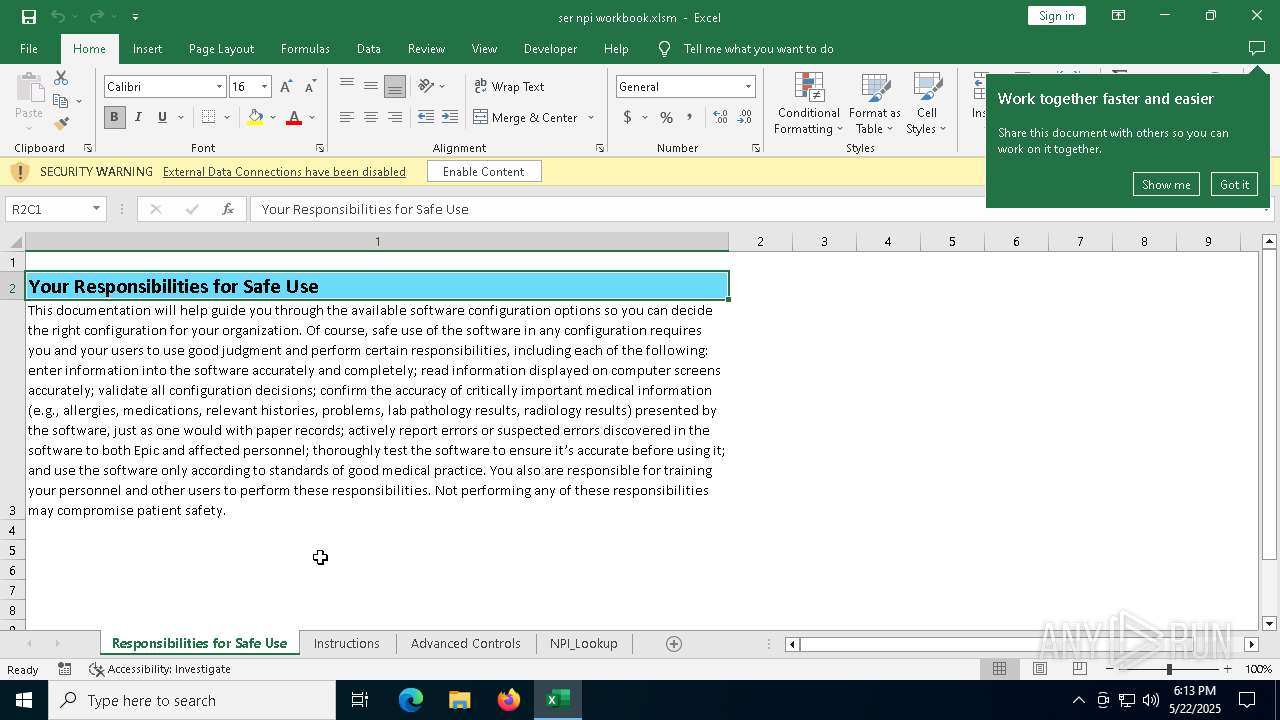1280x720 pixels.
Task: Decrease the cell indent
Action: 426,117
